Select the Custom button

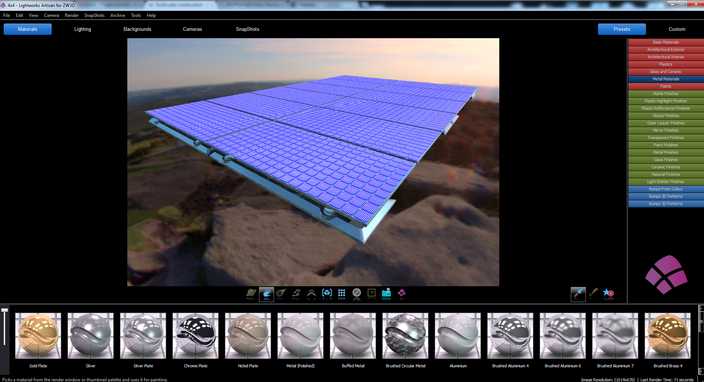(677, 29)
